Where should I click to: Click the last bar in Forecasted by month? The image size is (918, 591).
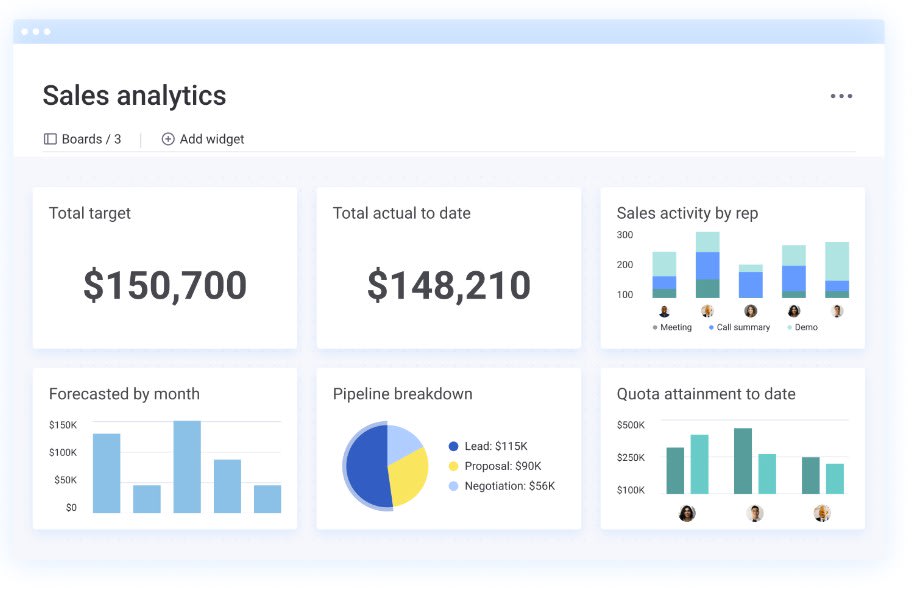tap(268, 499)
